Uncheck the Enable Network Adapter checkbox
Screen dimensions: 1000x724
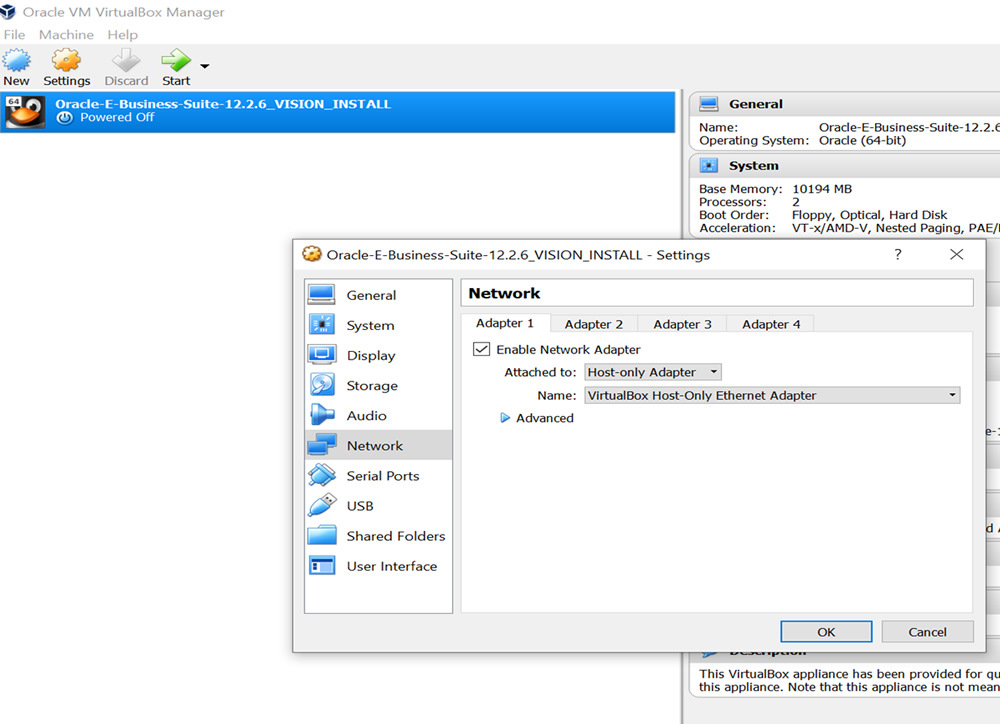481,349
